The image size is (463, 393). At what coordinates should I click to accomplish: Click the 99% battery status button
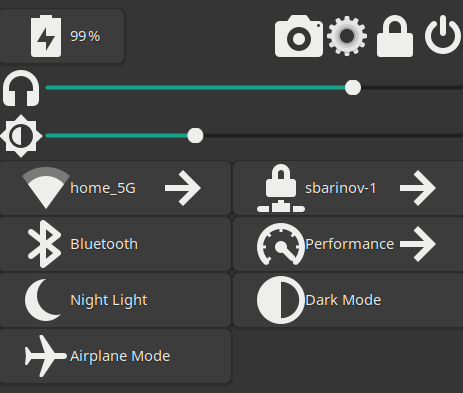click(62, 36)
